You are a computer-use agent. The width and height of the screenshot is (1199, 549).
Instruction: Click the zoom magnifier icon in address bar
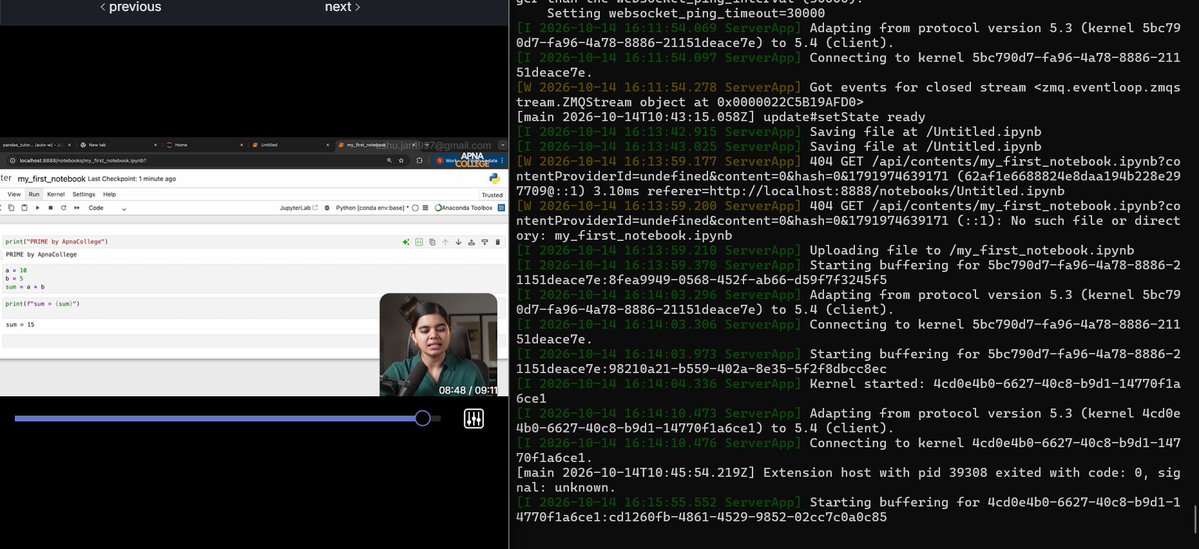click(x=389, y=161)
